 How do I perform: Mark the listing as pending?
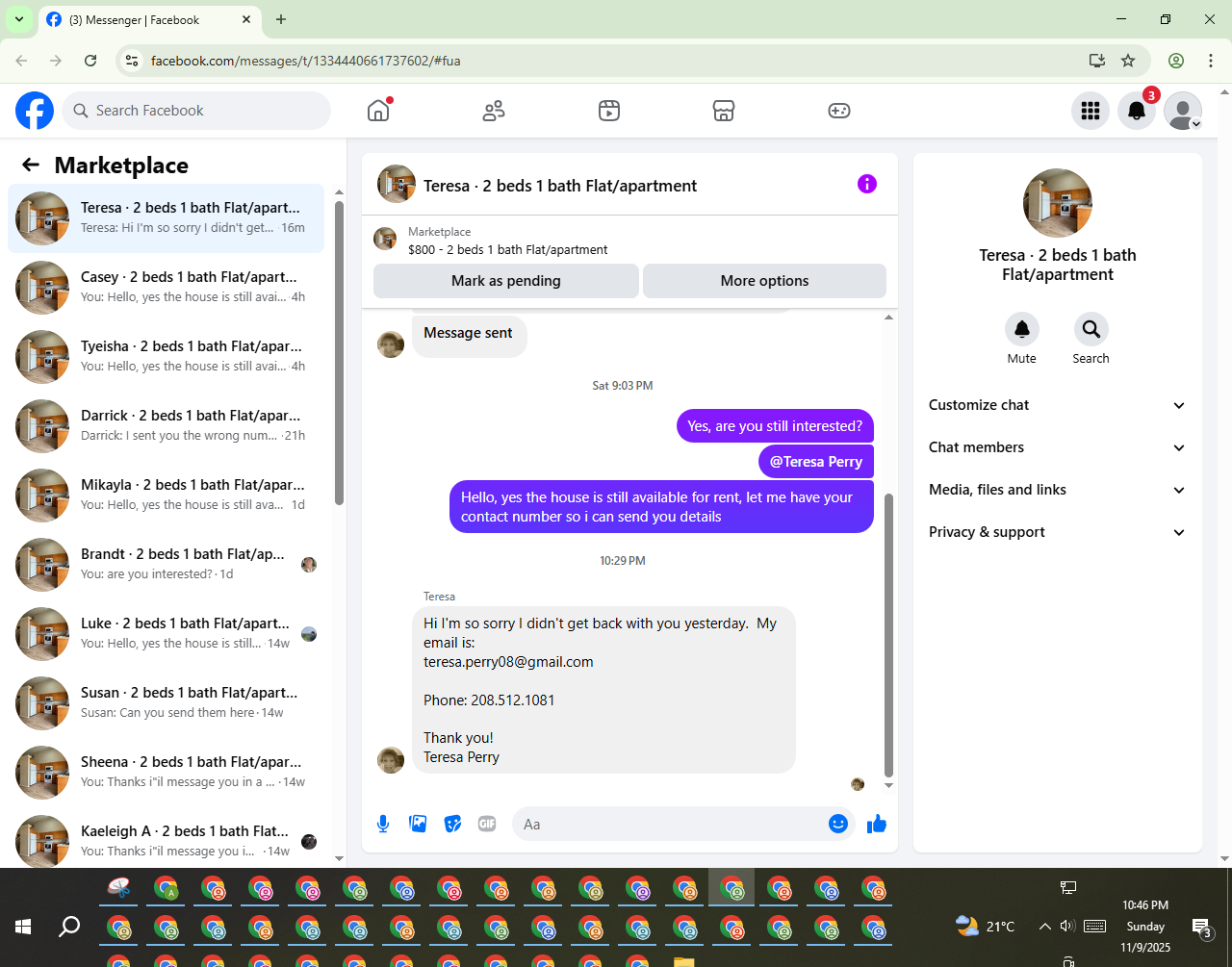[x=506, y=281]
